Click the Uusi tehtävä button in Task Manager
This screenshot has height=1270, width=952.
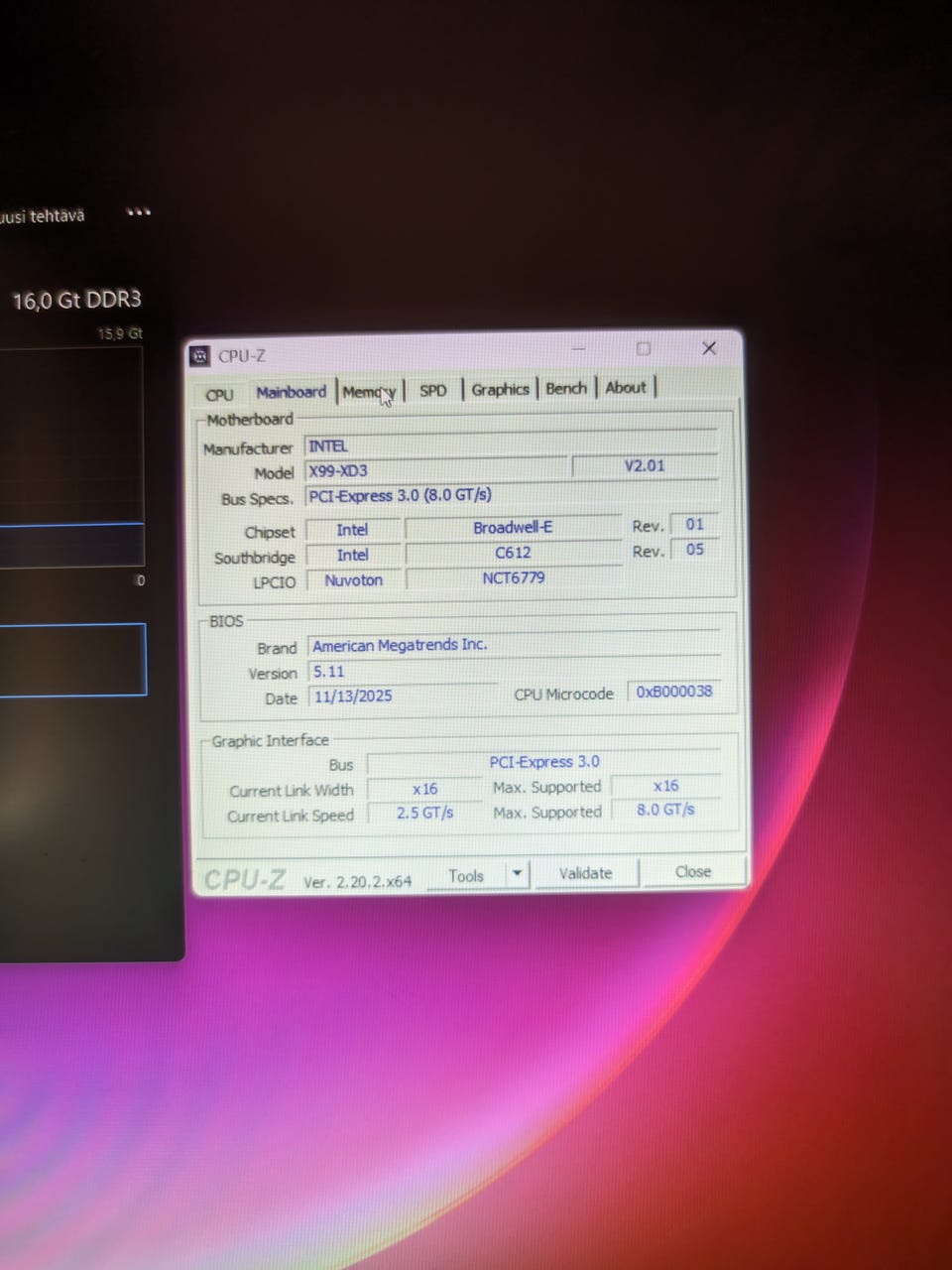tap(43, 216)
